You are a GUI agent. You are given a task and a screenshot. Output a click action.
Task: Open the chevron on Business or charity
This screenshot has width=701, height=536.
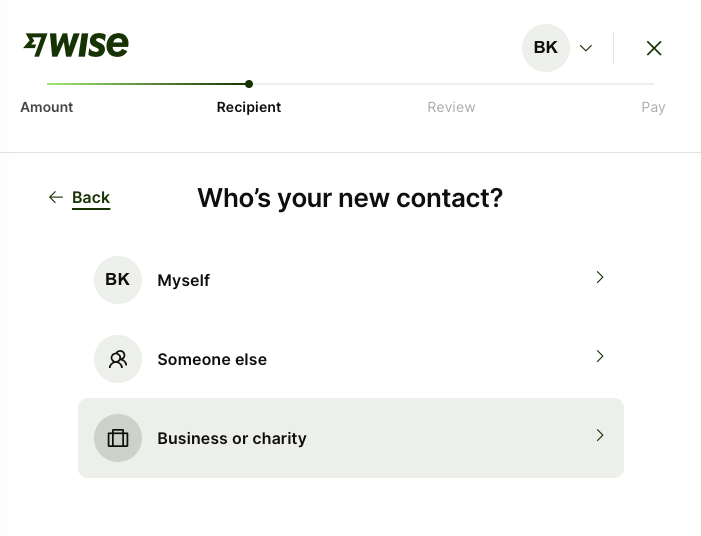(600, 435)
